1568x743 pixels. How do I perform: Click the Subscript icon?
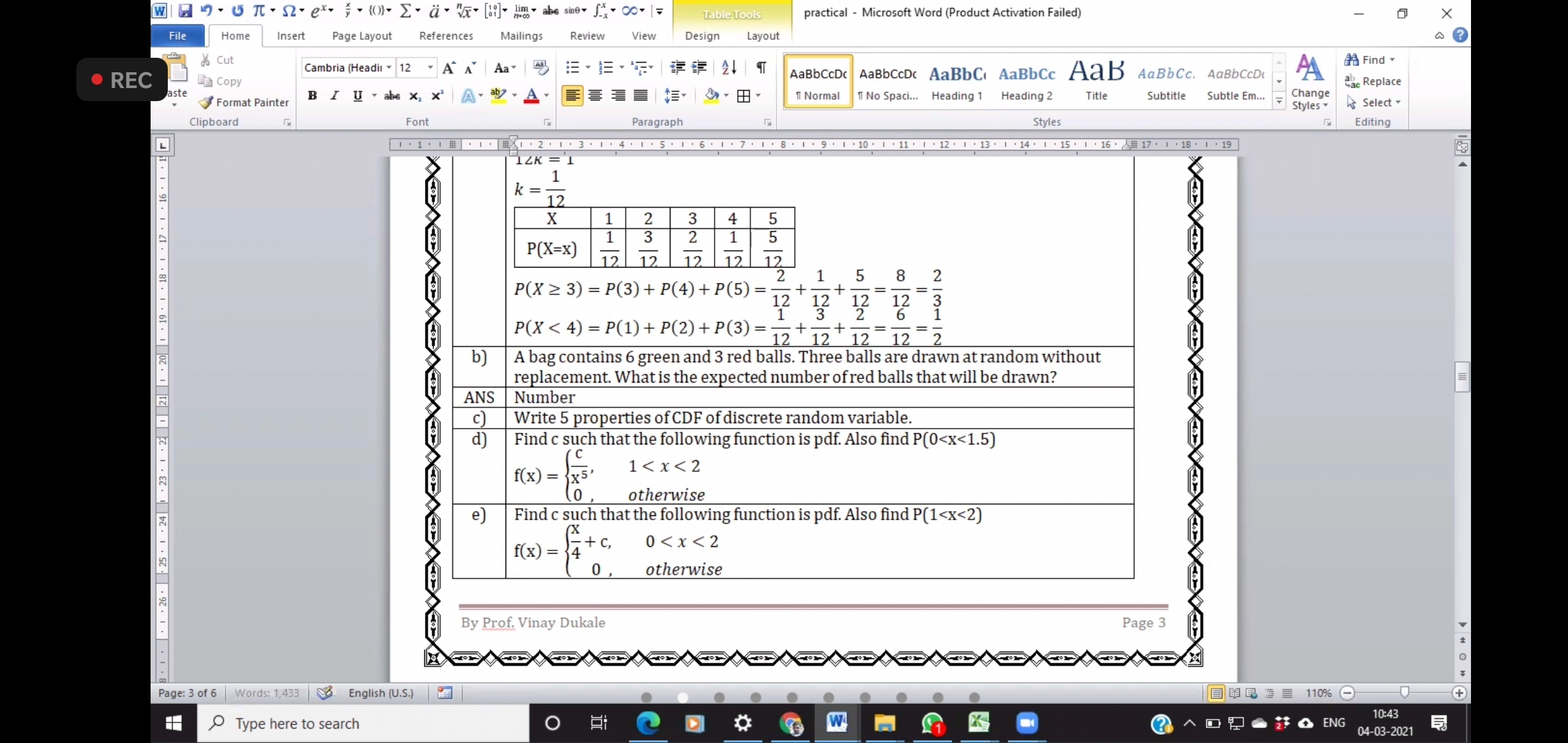(415, 96)
